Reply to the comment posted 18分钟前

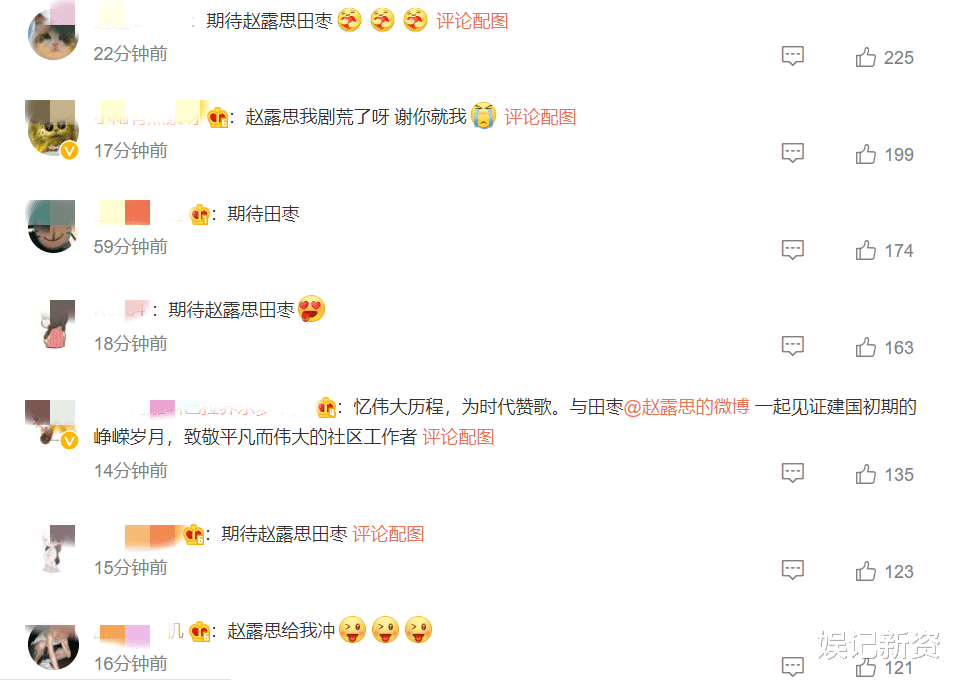point(793,346)
